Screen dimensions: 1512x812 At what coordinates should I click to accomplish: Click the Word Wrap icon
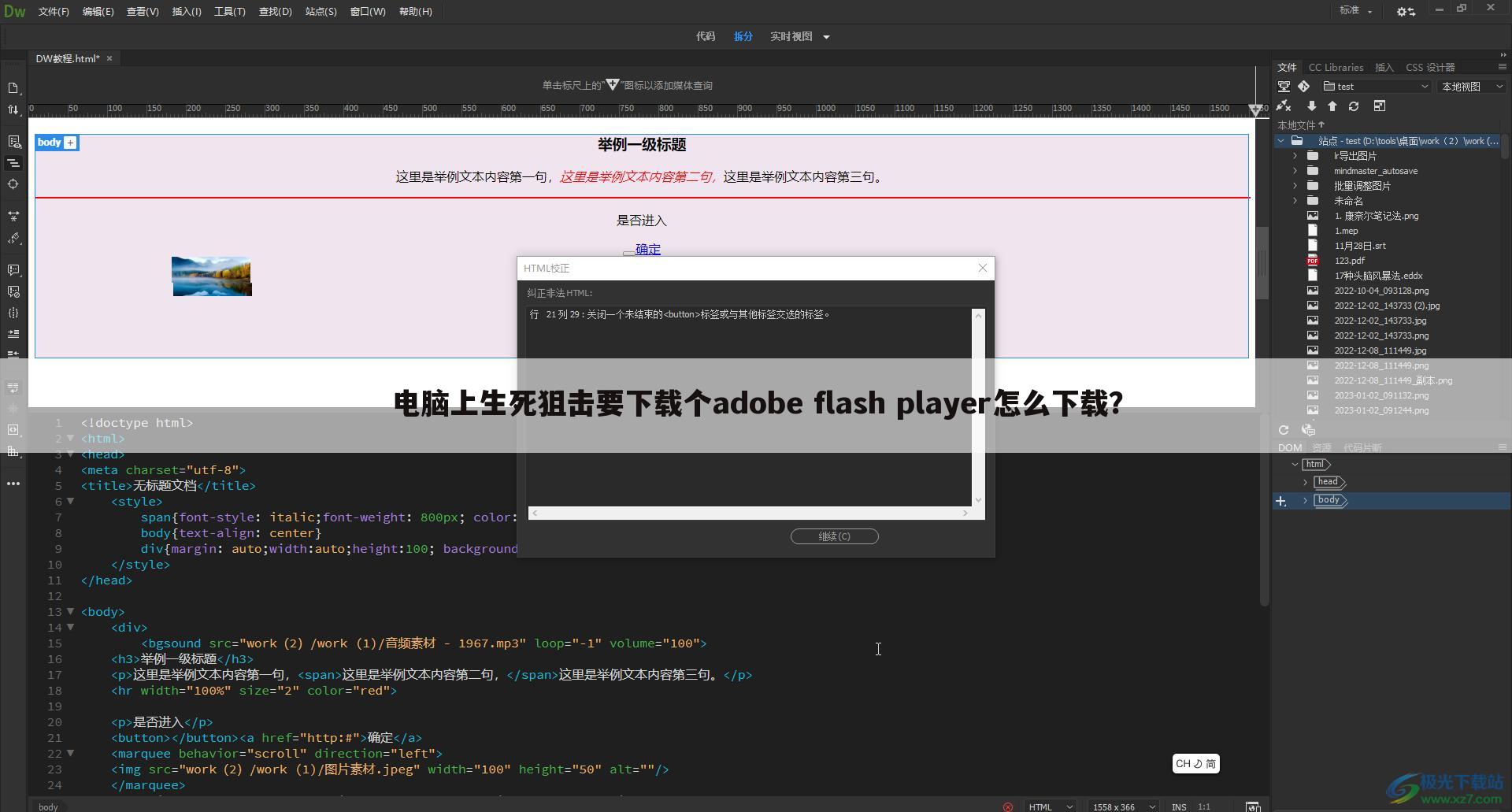coord(13,387)
